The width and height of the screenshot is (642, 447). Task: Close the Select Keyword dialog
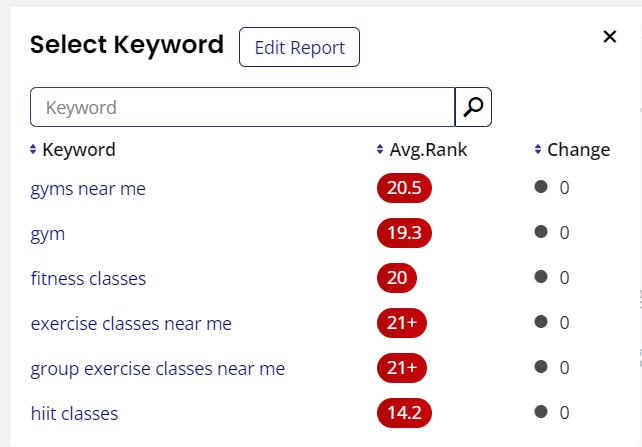pyautogui.click(x=610, y=36)
